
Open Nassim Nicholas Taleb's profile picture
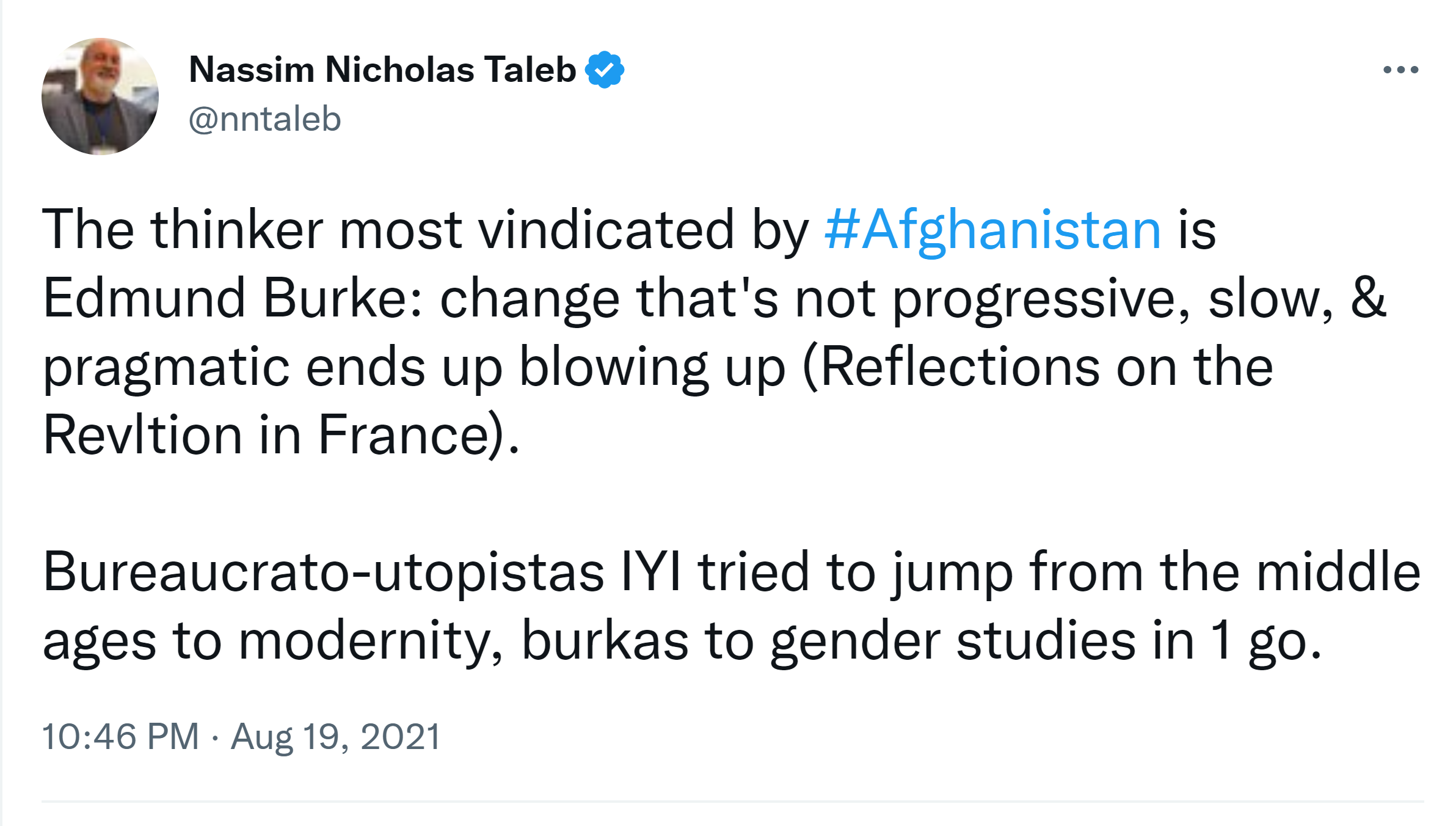click(x=100, y=97)
